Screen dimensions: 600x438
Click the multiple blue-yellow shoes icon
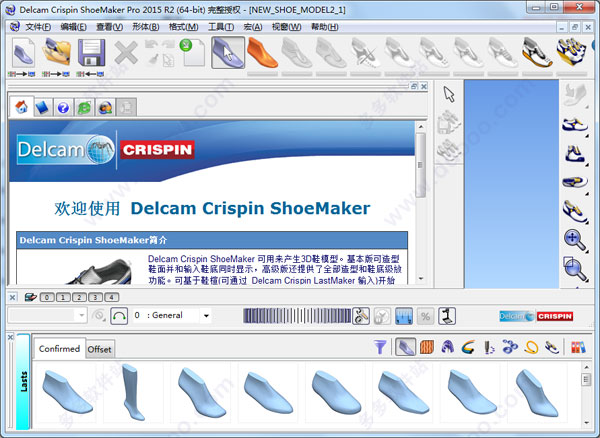(571, 53)
